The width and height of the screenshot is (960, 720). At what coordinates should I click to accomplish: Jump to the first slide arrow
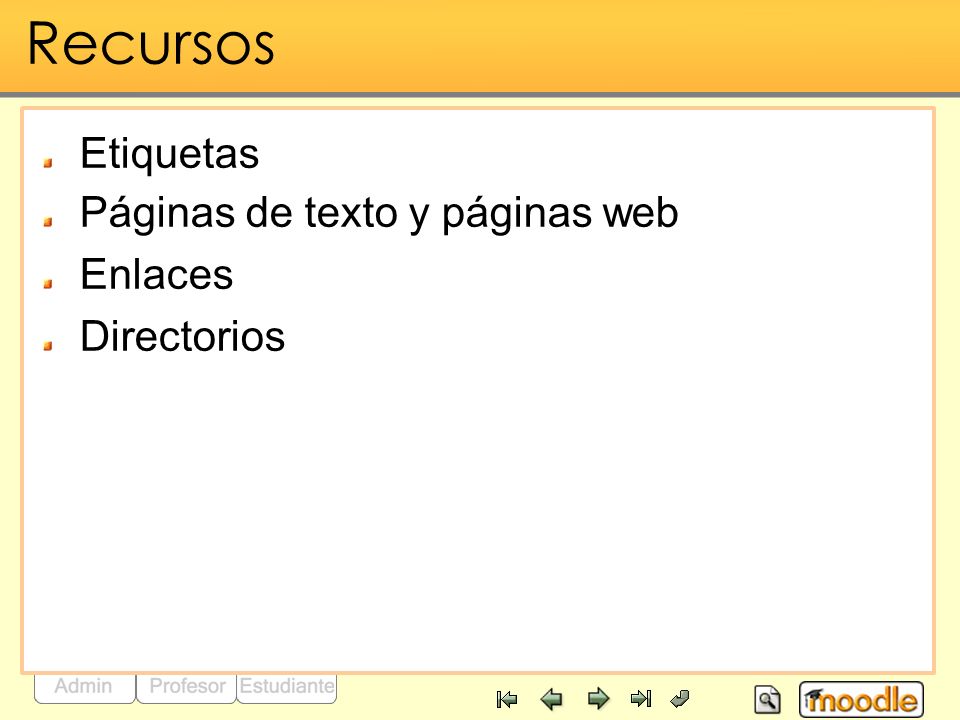pyautogui.click(x=507, y=699)
